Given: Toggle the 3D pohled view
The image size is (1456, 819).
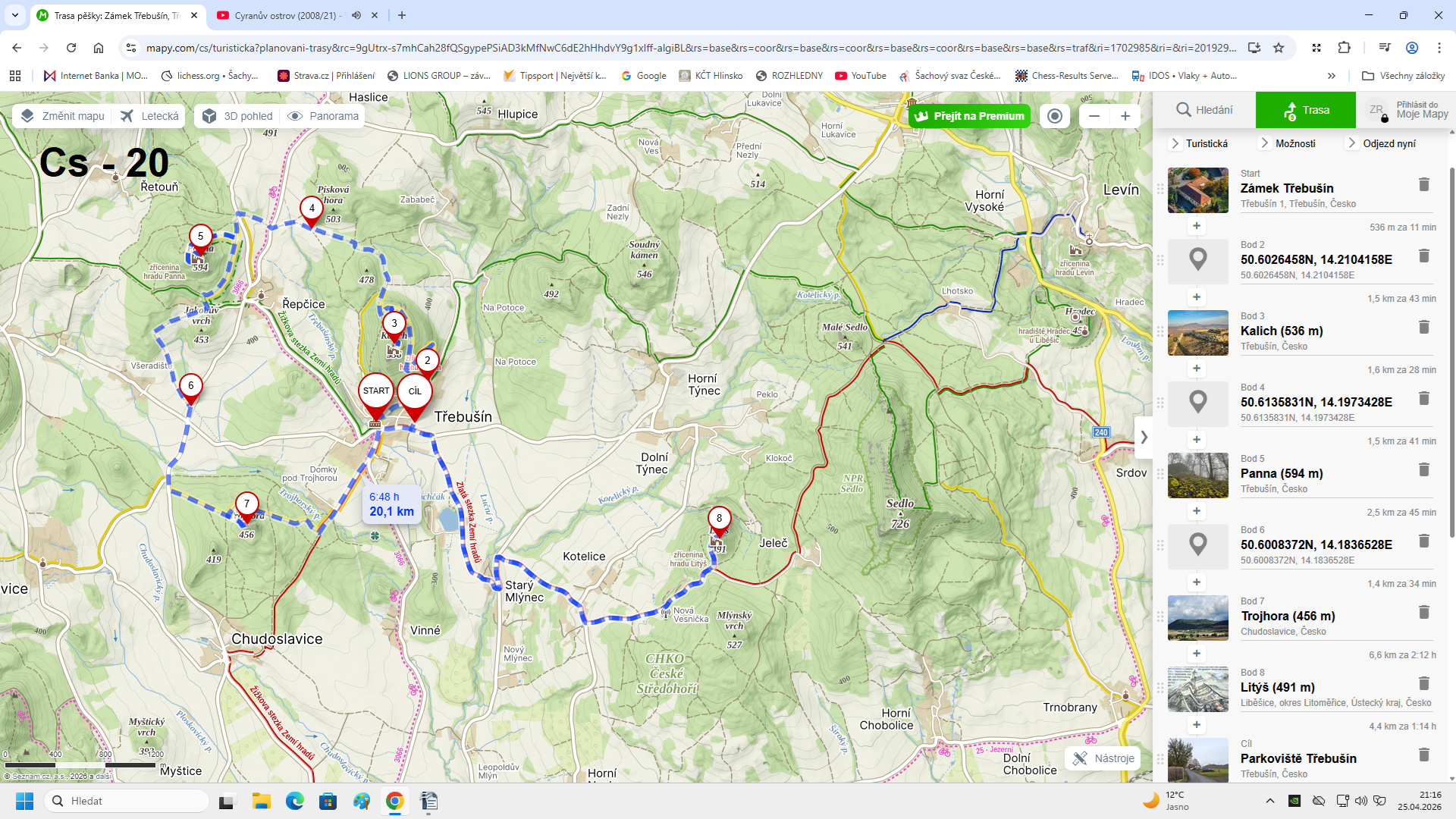Looking at the screenshot, I should pos(238,116).
